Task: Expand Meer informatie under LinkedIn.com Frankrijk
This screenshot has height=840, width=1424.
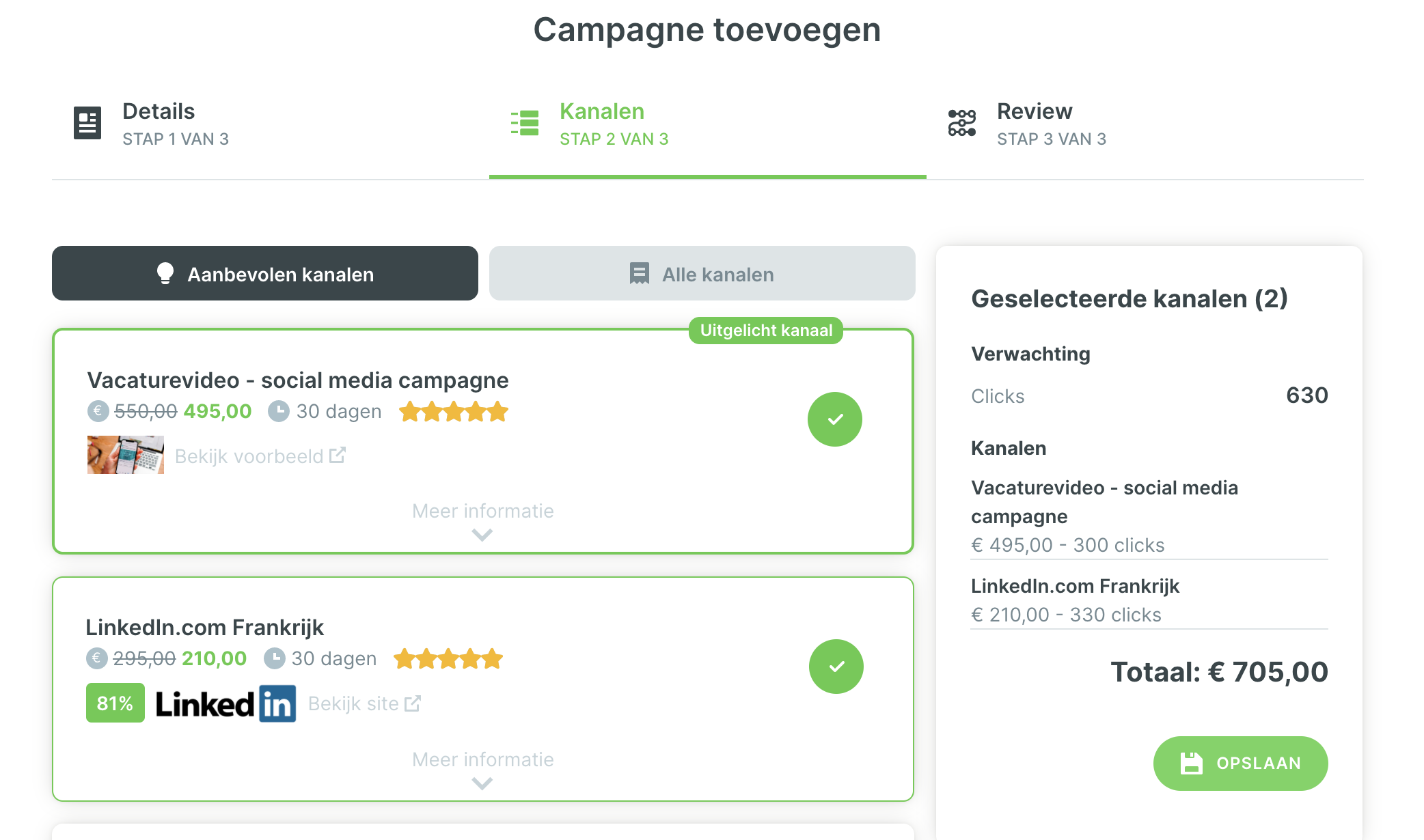Action: click(x=482, y=770)
